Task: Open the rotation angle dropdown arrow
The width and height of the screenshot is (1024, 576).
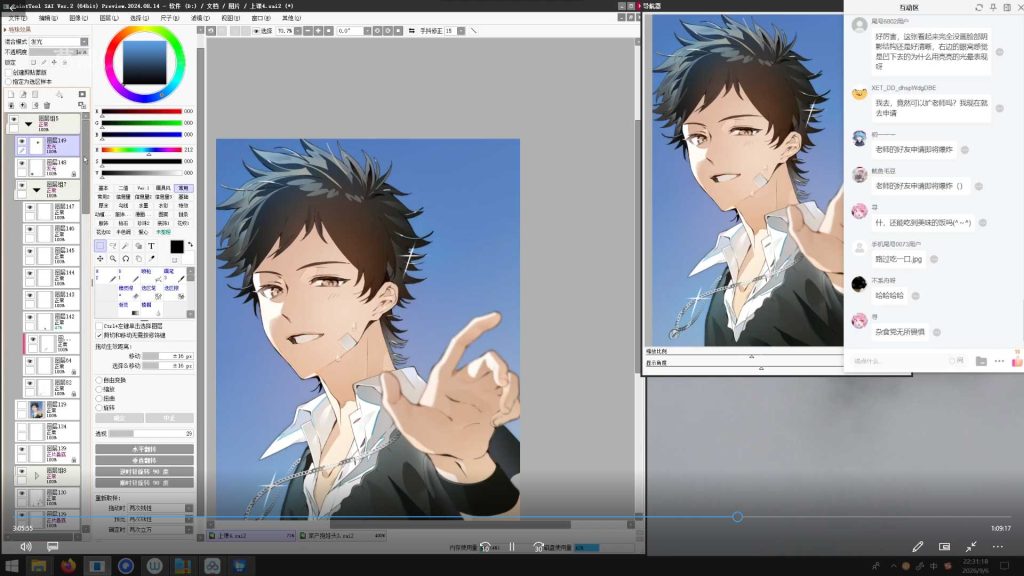Action: tap(367, 31)
